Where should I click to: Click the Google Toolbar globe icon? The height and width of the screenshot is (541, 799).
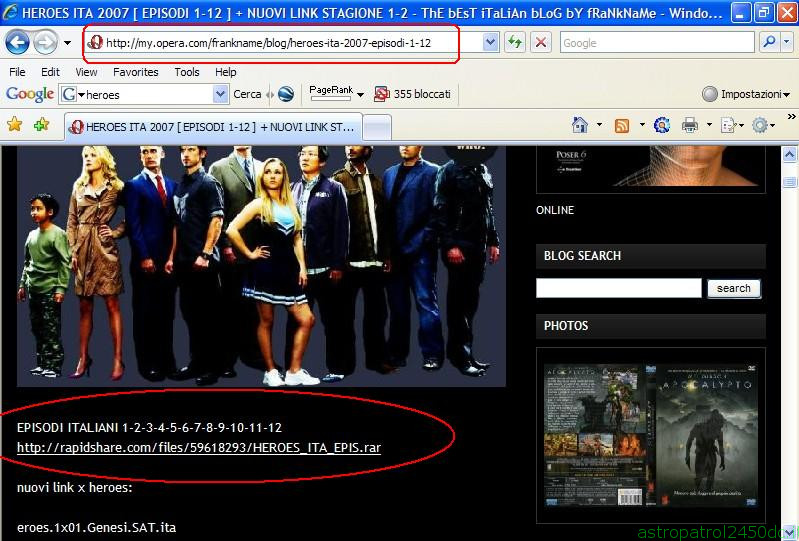coord(286,94)
